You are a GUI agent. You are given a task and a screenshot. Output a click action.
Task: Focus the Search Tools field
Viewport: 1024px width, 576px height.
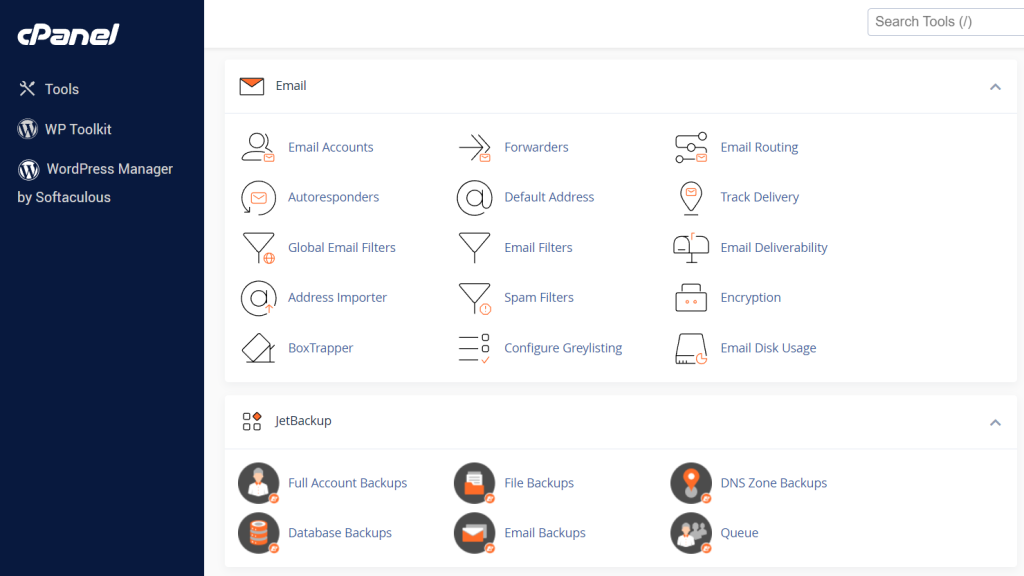946,22
